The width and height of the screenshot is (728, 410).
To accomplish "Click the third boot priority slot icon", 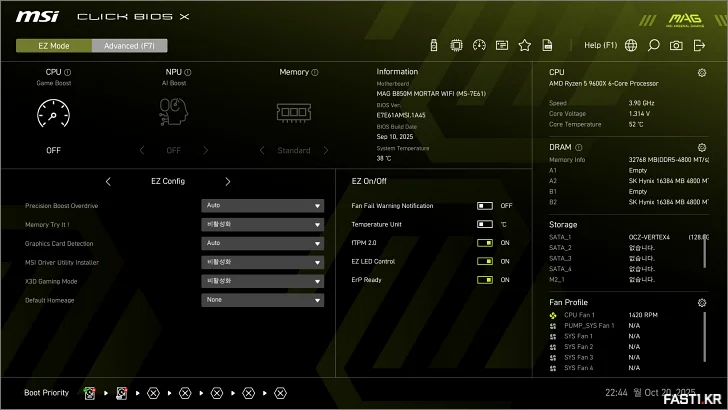I will [x=153, y=393].
